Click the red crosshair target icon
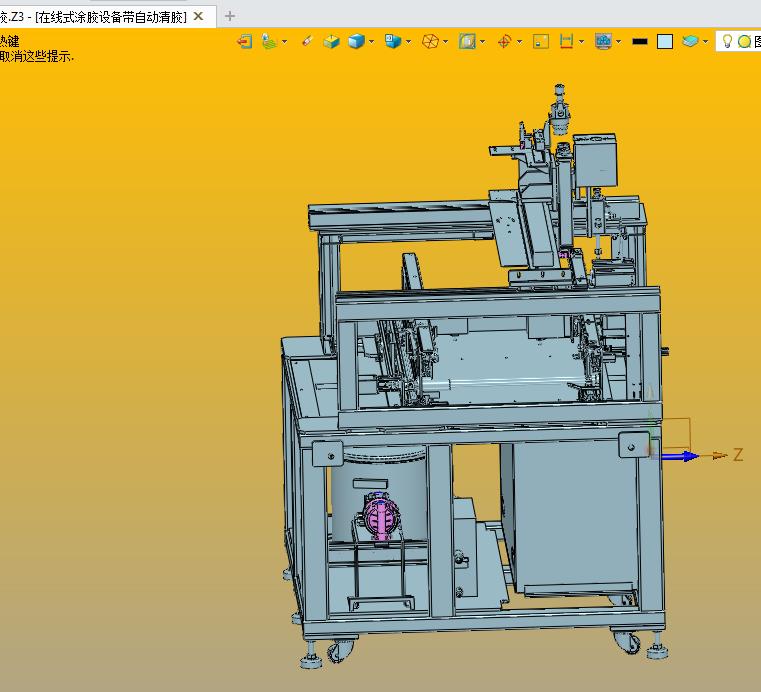 (x=504, y=42)
